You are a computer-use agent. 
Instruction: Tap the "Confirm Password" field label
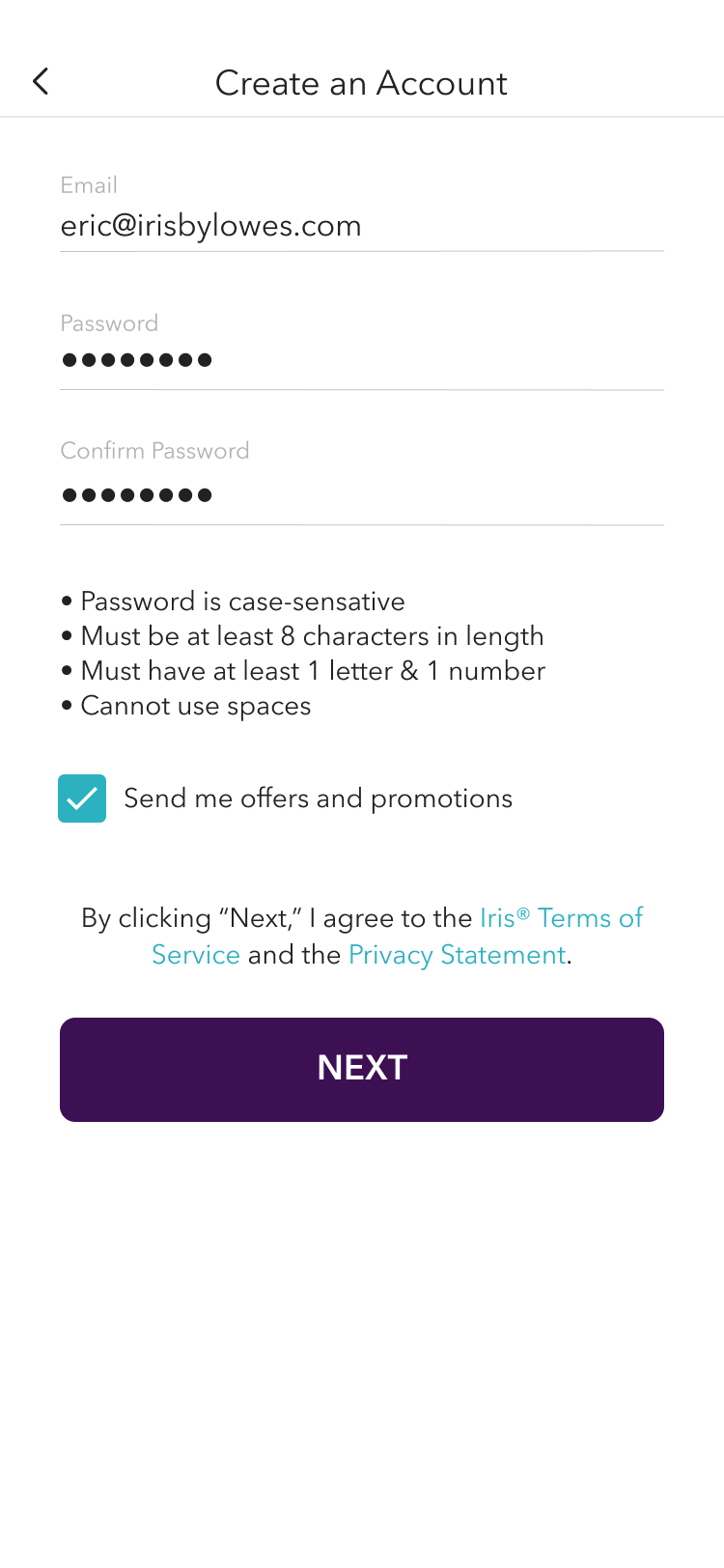(x=154, y=451)
